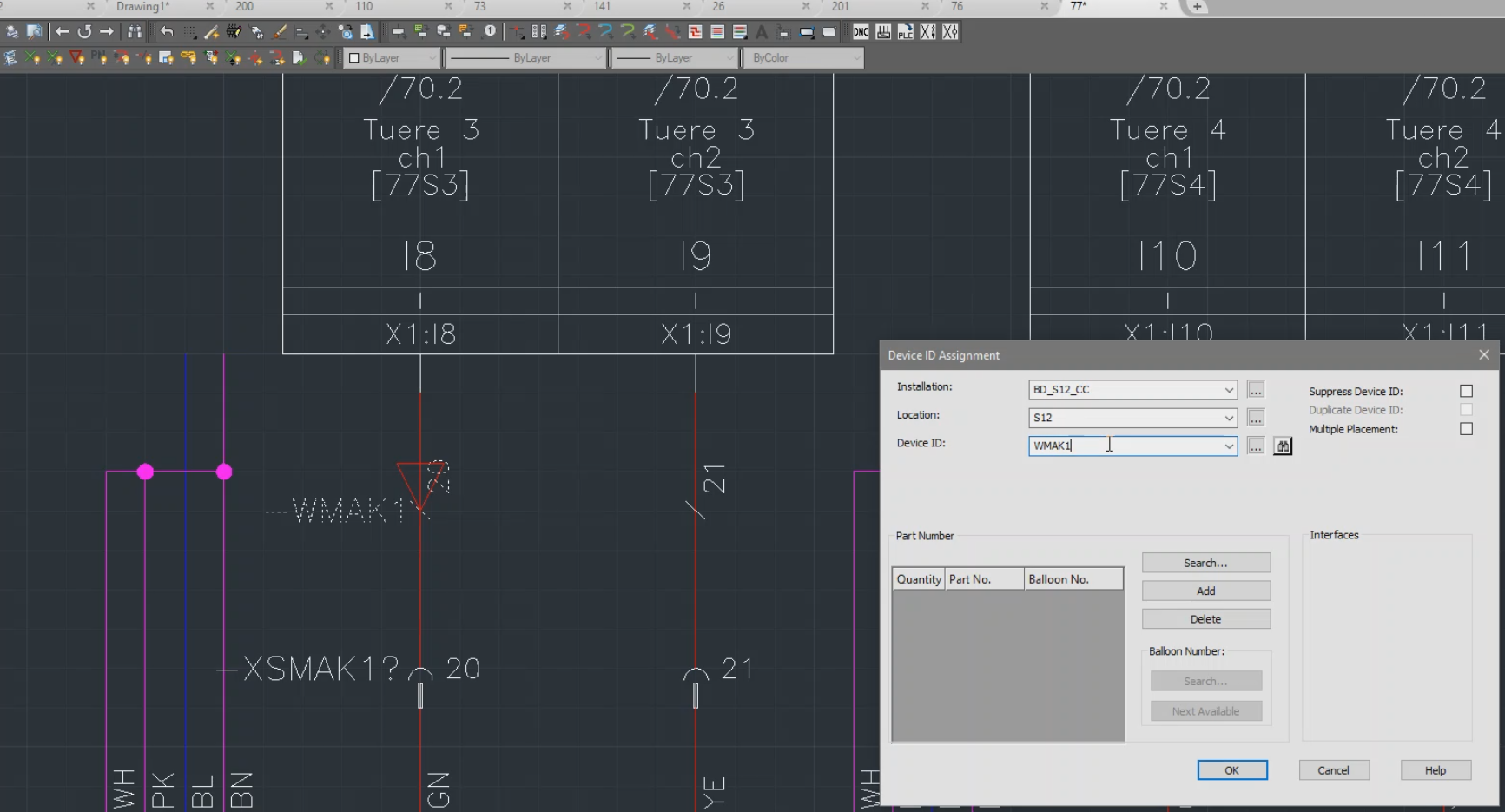Switch to the 76 drawing tab
Screen dimensions: 1505x812
[956, 6]
